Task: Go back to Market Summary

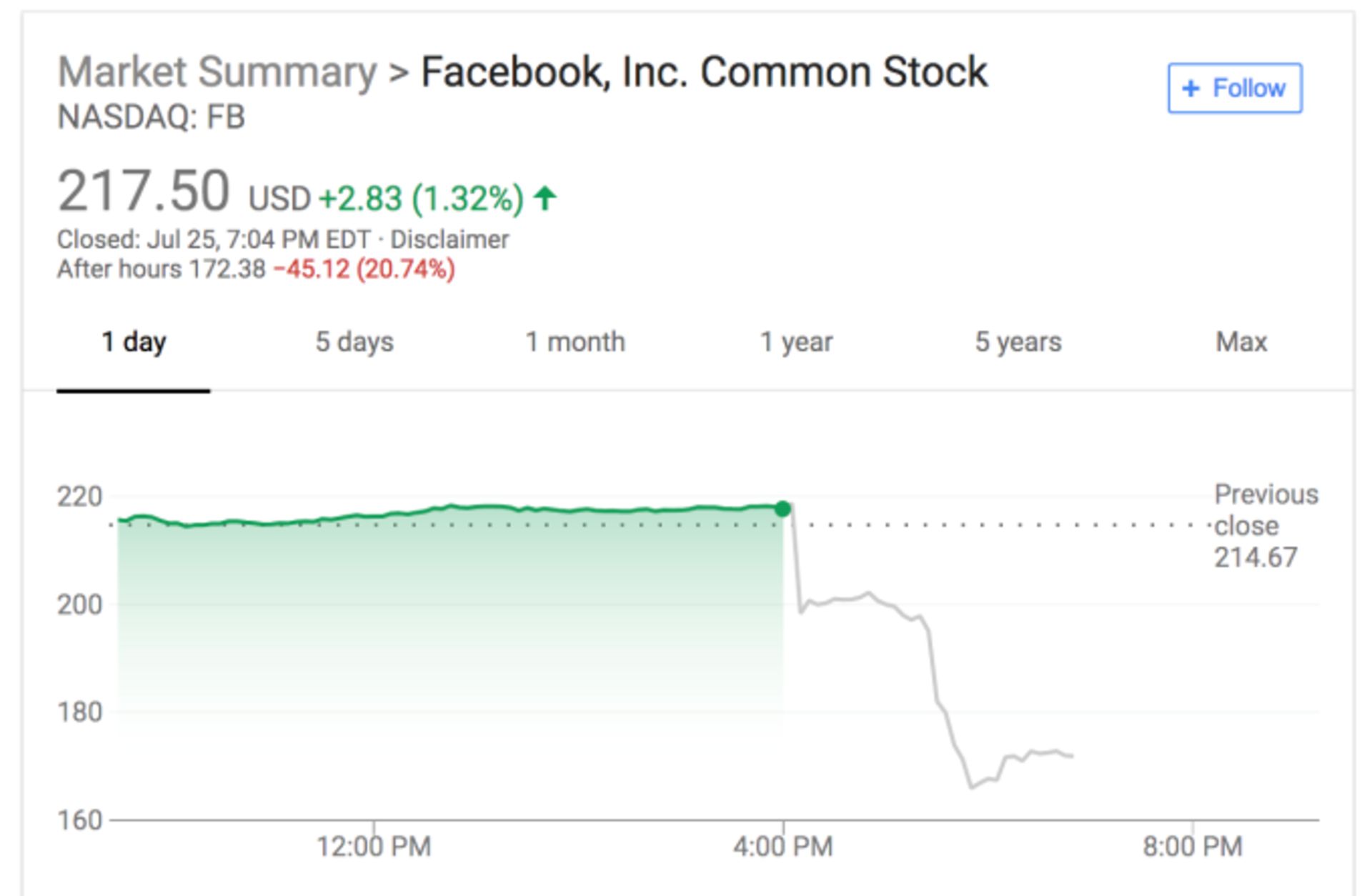Action: click(217, 71)
